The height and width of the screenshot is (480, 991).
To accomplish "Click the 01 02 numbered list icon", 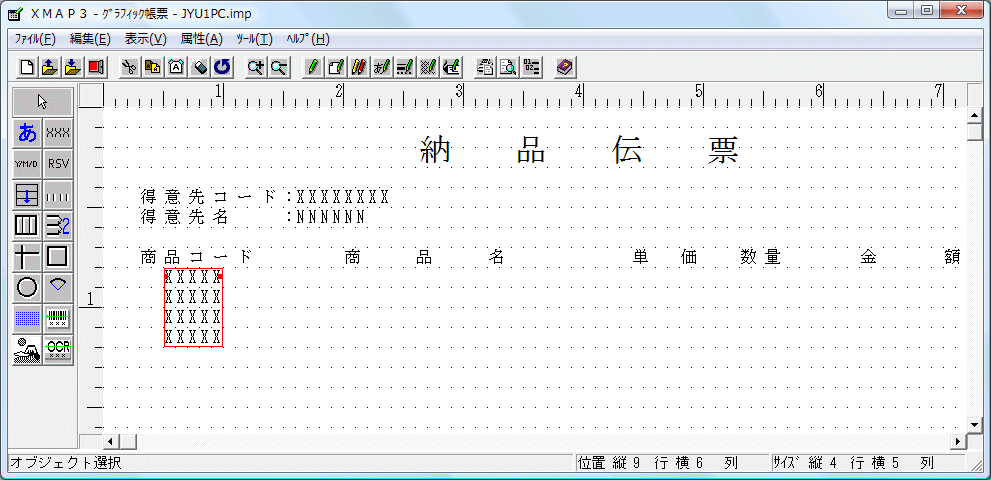I will click(x=532, y=66).
